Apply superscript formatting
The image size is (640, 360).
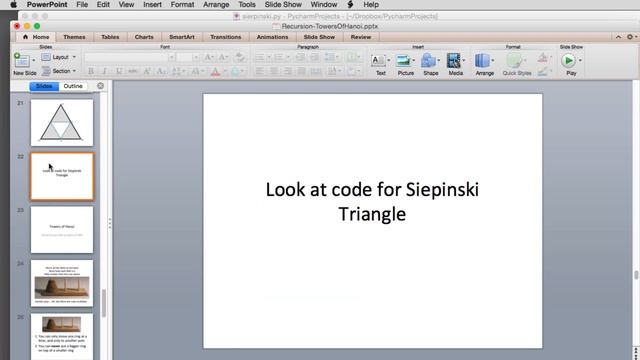point(147,71)
